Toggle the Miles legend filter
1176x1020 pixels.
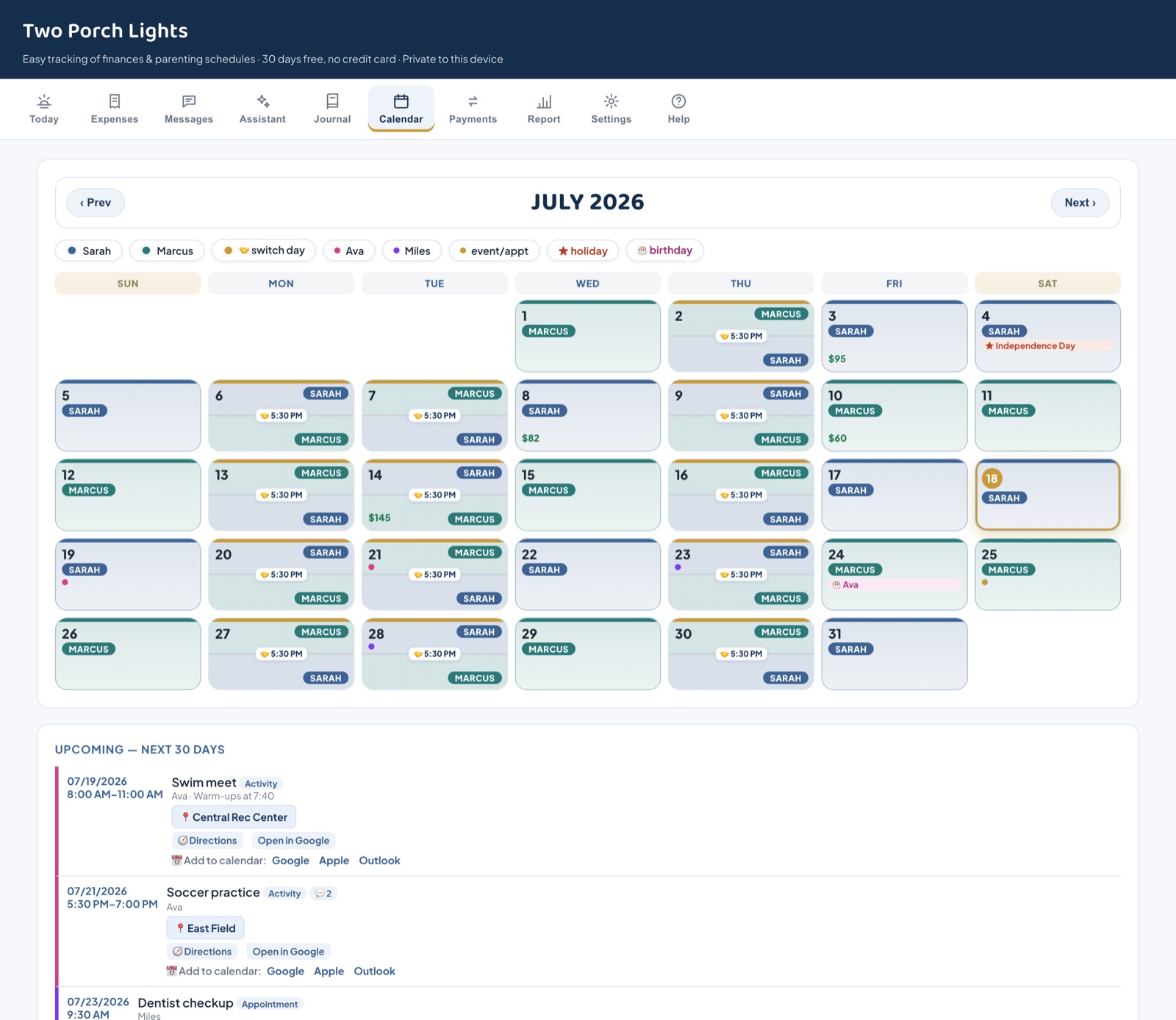click(x=412, y=251)
